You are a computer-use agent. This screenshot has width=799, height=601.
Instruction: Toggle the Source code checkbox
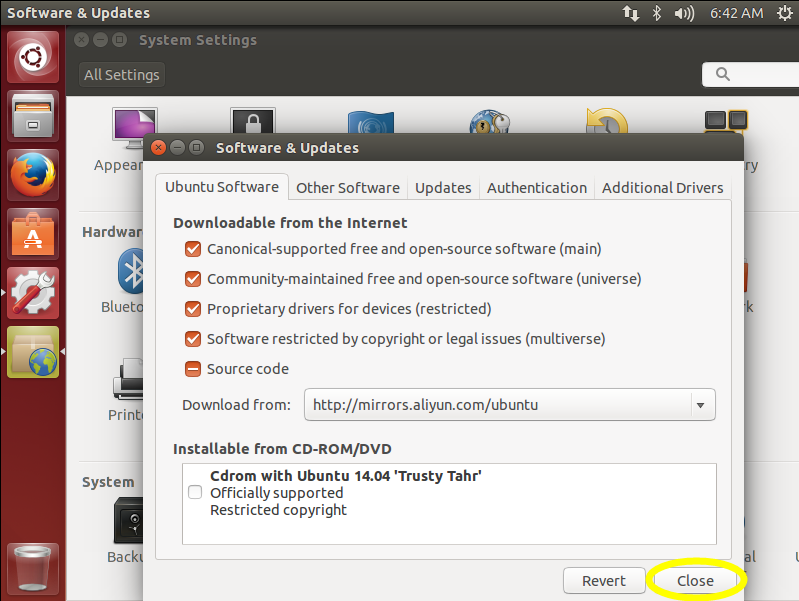pyautogui.click(x=193, y=369)
